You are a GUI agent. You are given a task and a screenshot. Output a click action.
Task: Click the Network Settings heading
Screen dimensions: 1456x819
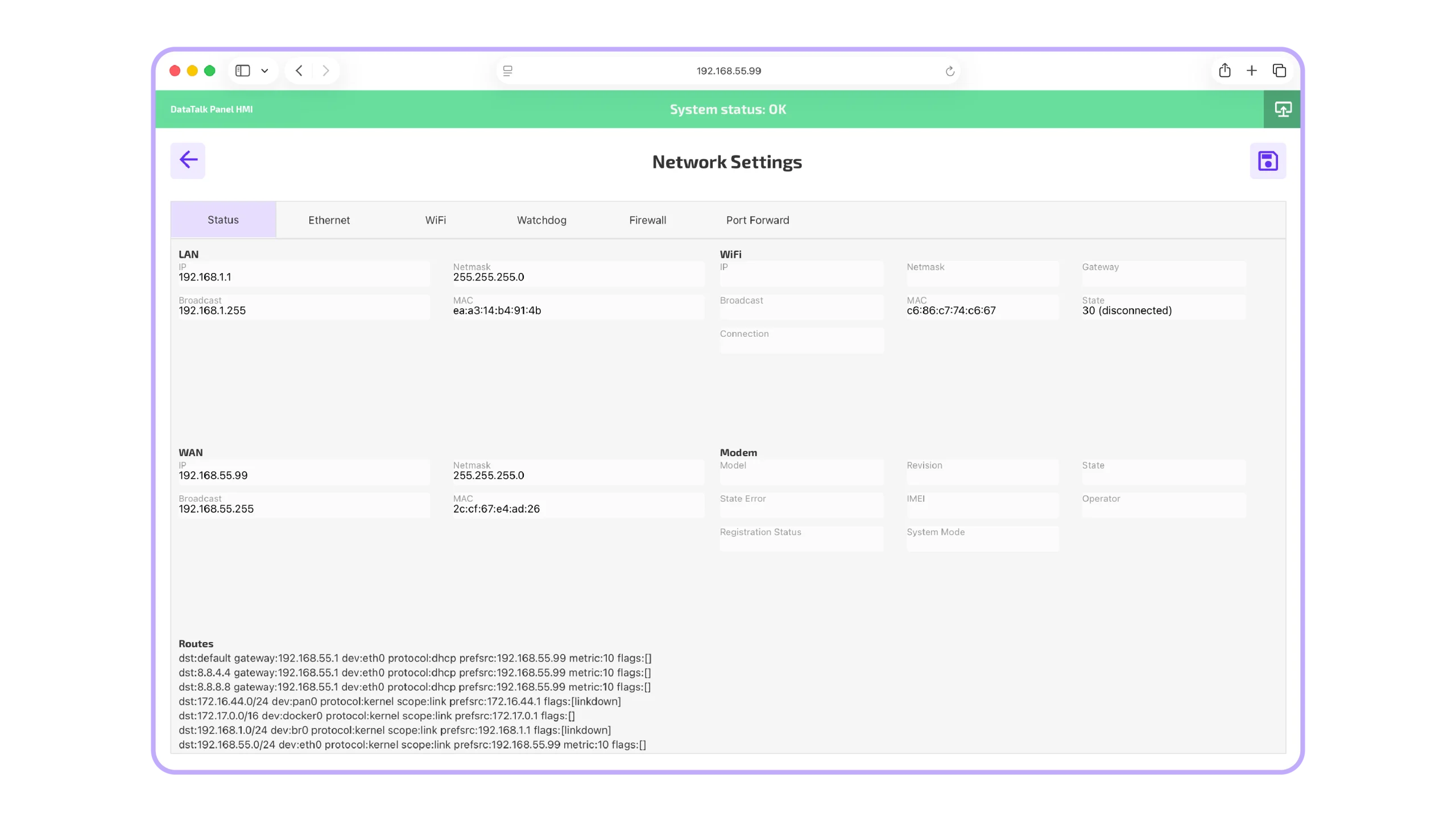(x=726, y=162)
